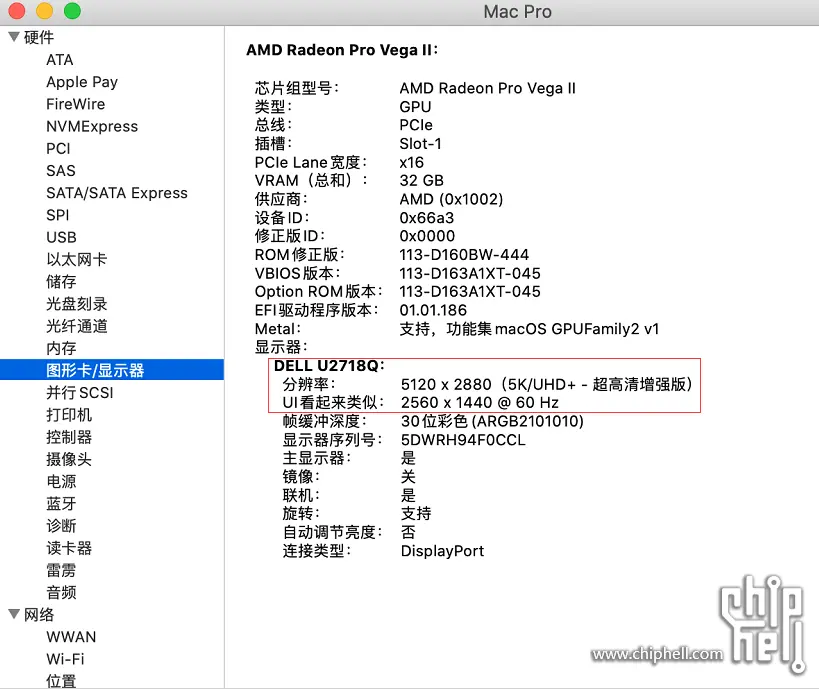Select the PCI sidebar item
819x689 pixels.
58,148
